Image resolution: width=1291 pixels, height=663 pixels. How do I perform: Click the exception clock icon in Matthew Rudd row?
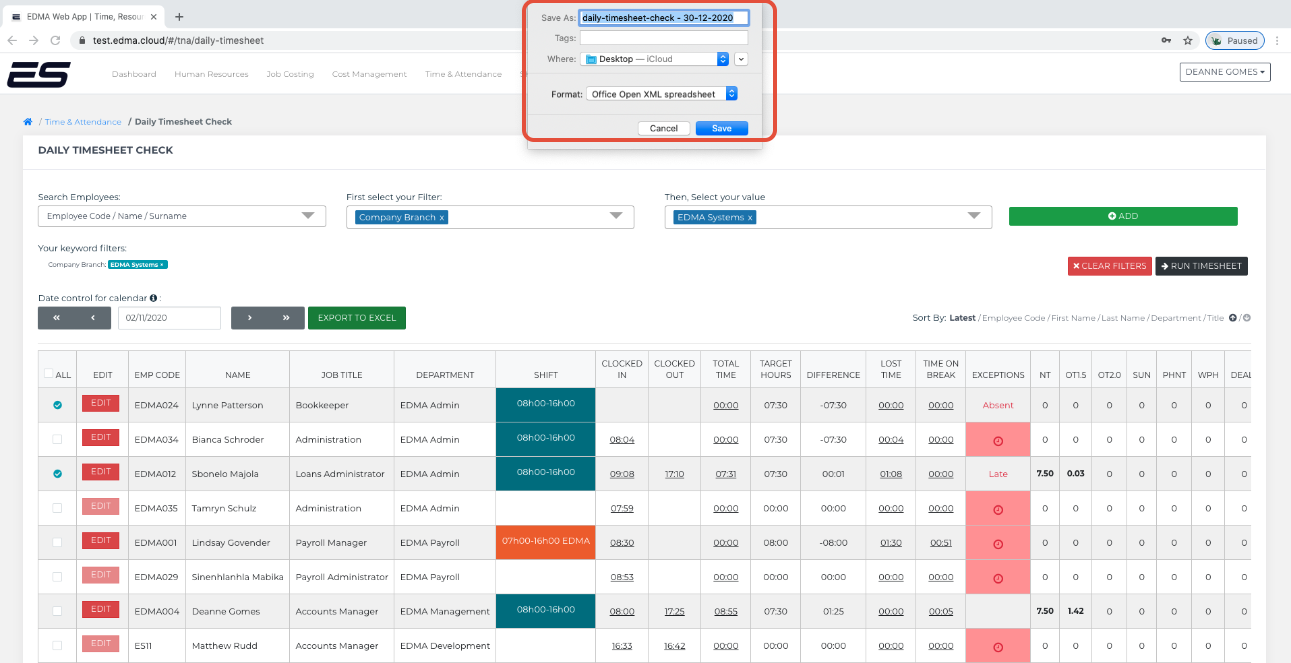997,647
